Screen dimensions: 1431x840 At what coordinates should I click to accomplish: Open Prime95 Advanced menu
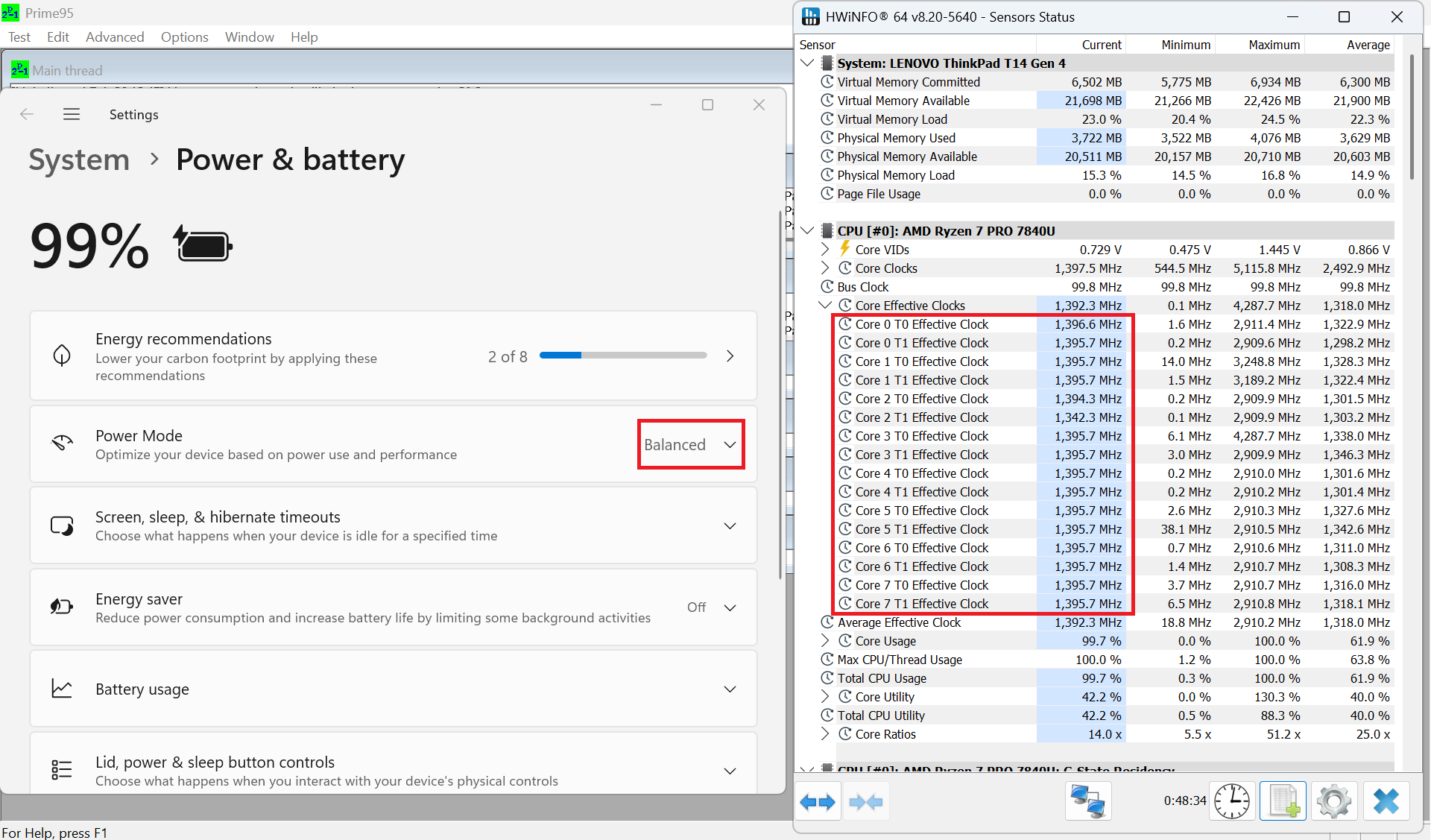tap(115, 37)
